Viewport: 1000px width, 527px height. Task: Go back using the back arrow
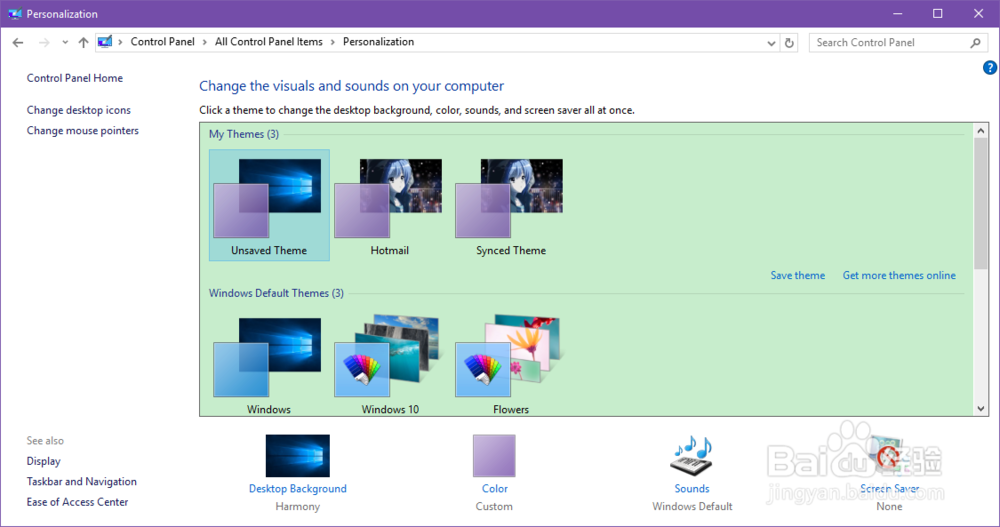coord(18,43)
